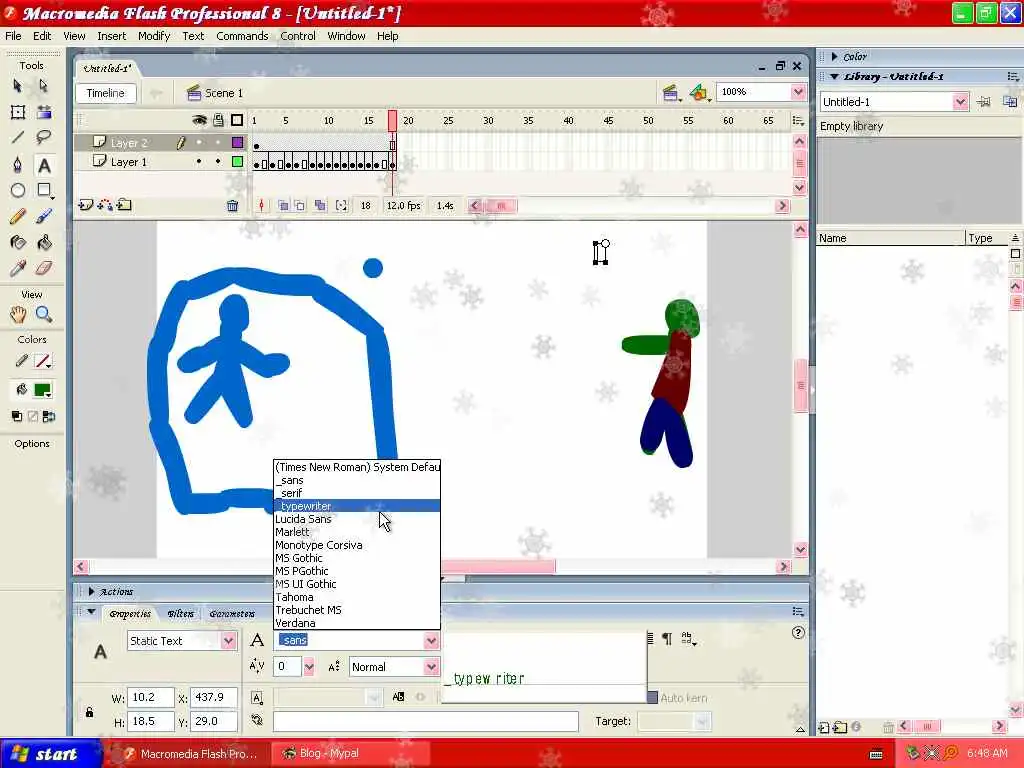
Task: Open the 100% zoom dropdown
Action: [798, 92]
